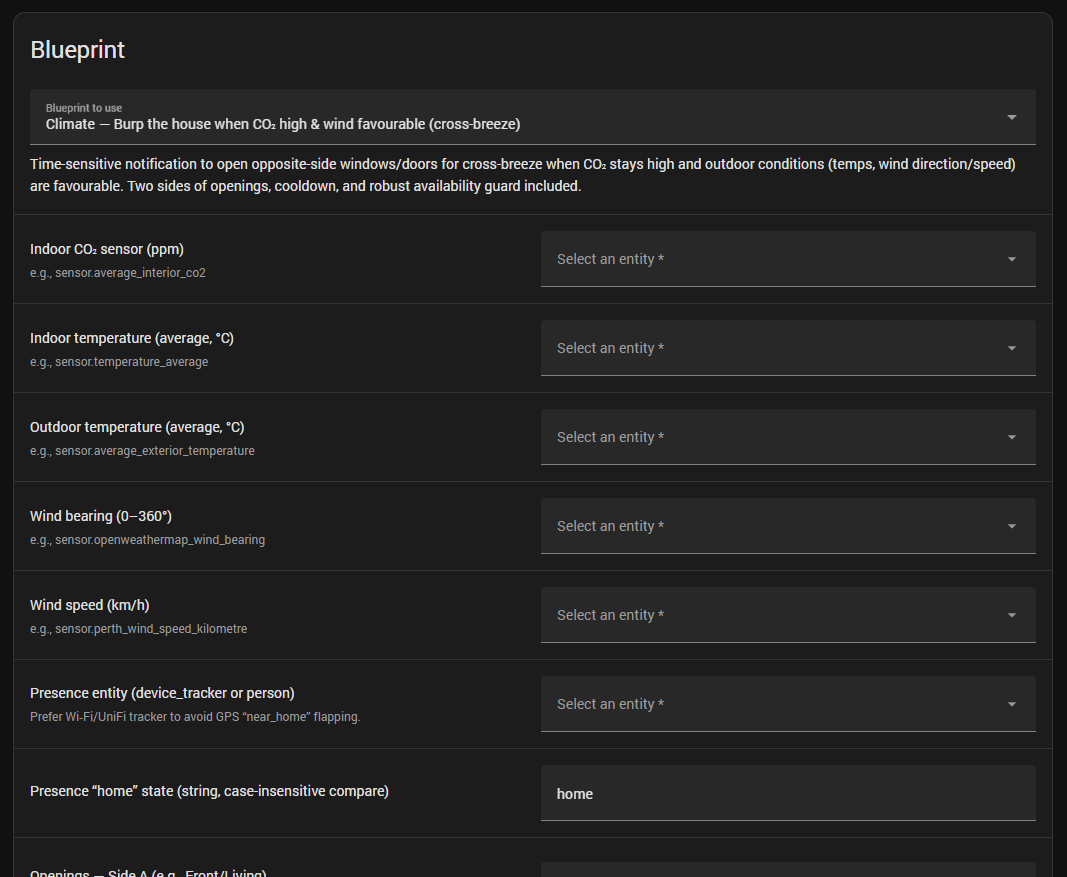
Task: Click the 'Wind bearing (0–360°)' label
Action: 101,516
